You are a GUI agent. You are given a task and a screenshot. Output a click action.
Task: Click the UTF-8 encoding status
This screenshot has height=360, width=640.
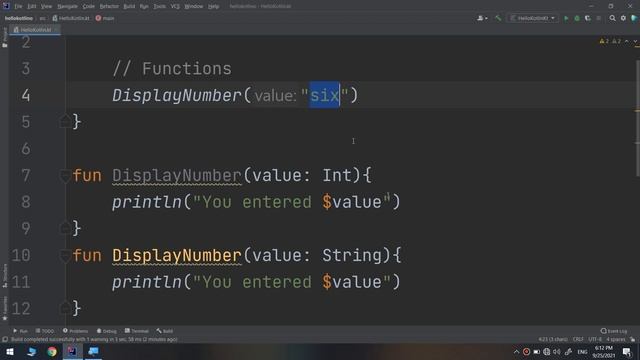click(x=595, y=339)
